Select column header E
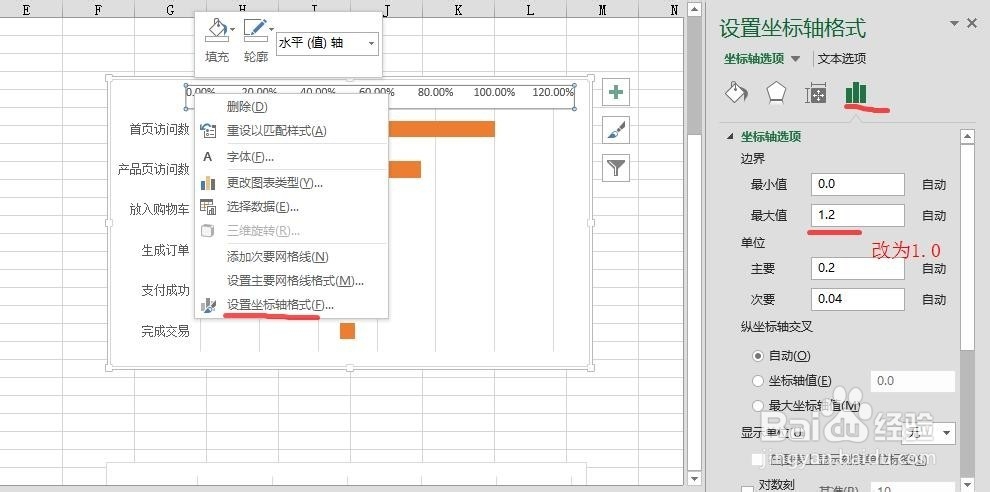 27,9
